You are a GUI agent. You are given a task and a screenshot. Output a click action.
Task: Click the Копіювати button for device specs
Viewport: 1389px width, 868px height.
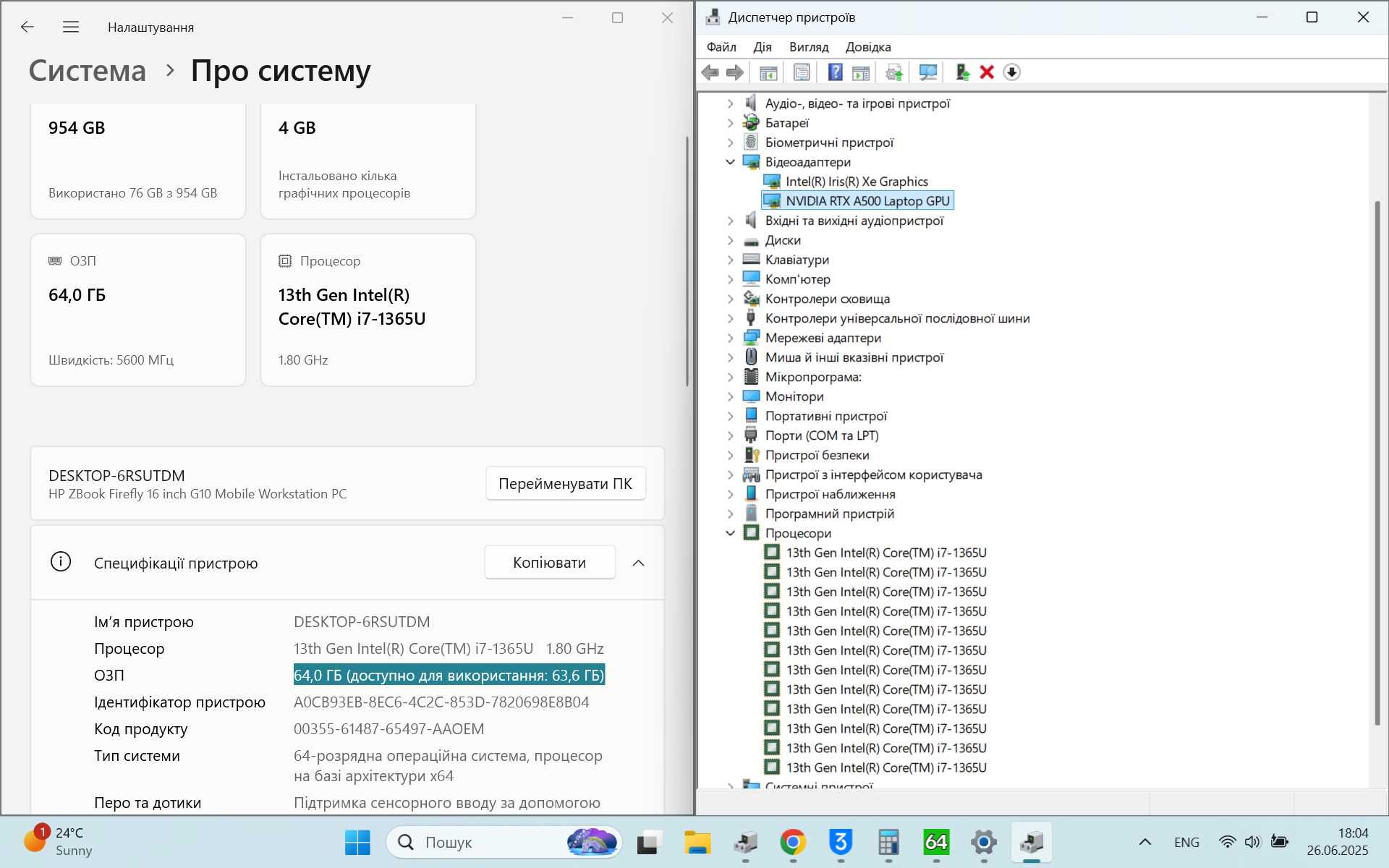click(x=549, y=563)
